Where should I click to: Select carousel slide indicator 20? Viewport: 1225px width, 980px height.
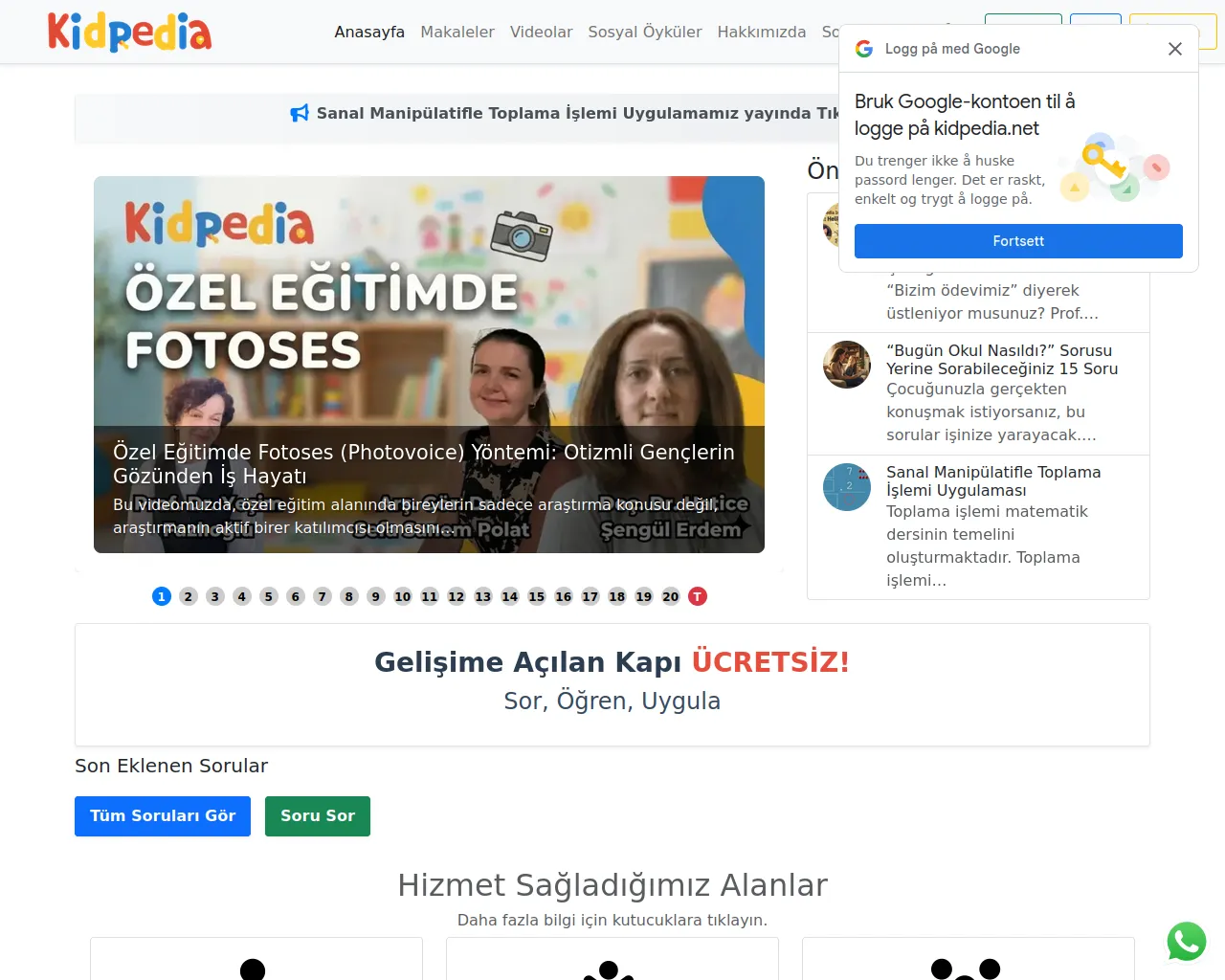pyautogui.click(x=671, y=596)
